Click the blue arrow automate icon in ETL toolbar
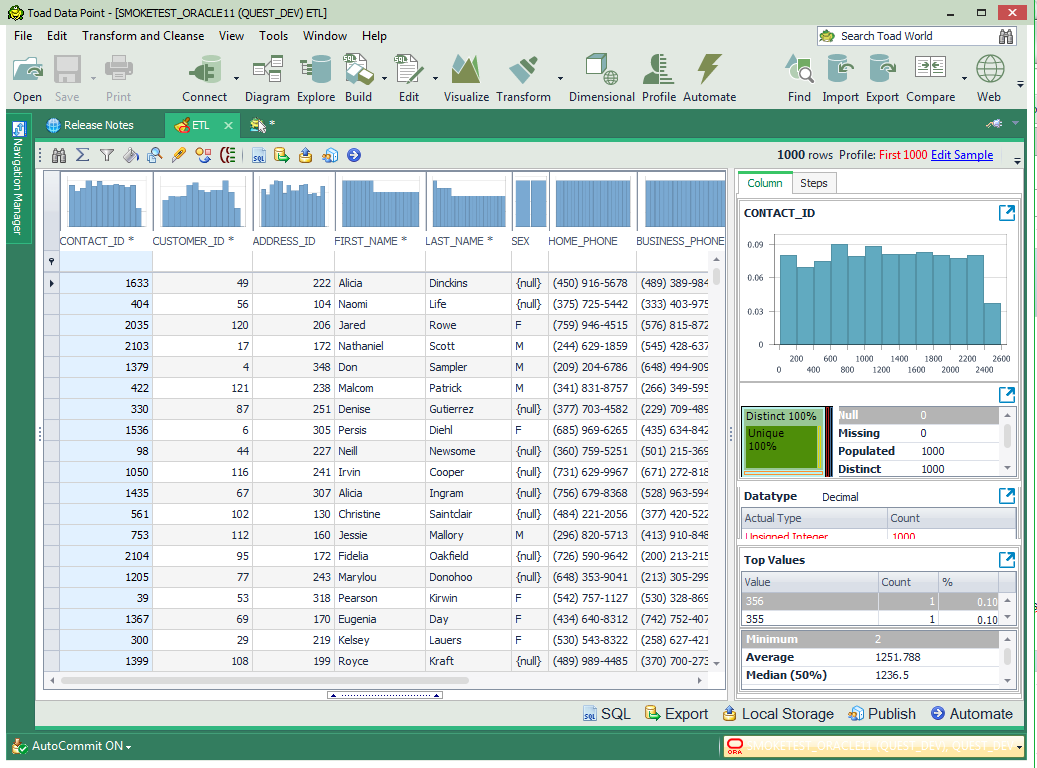The height and width of the screenshot is (768, 1037). [354, 155]
